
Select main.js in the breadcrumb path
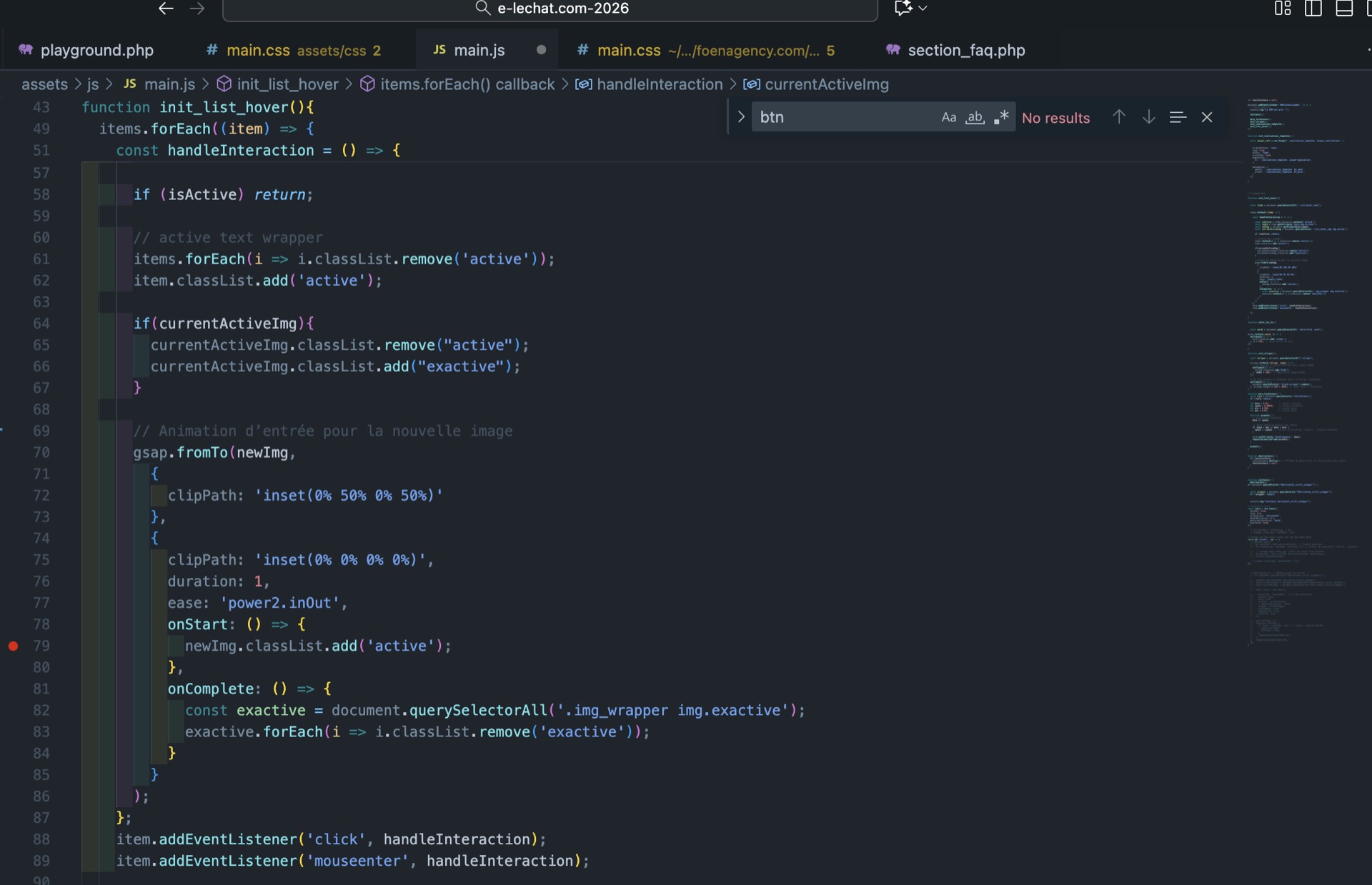[169, 84]
